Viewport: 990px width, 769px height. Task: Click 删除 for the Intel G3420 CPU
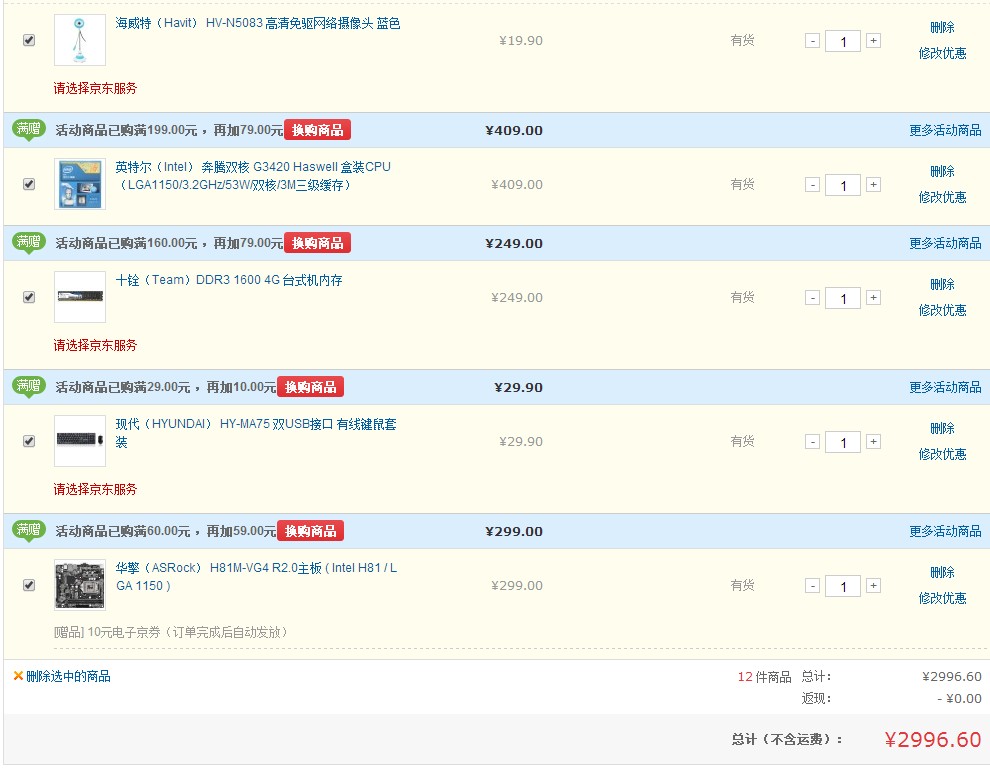(942, 171)
